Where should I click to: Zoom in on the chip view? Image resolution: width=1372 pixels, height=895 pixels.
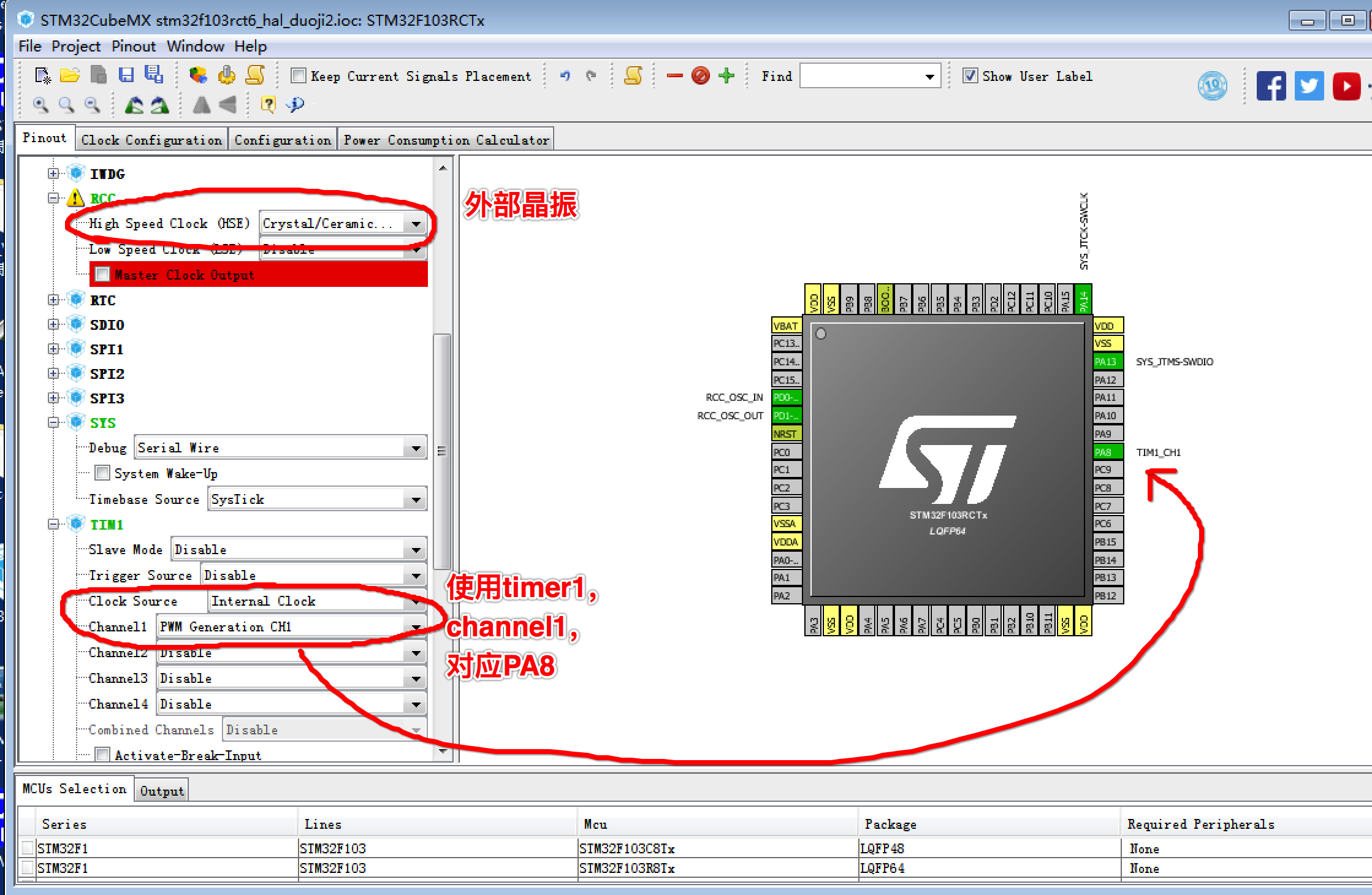tap(40, 105)
